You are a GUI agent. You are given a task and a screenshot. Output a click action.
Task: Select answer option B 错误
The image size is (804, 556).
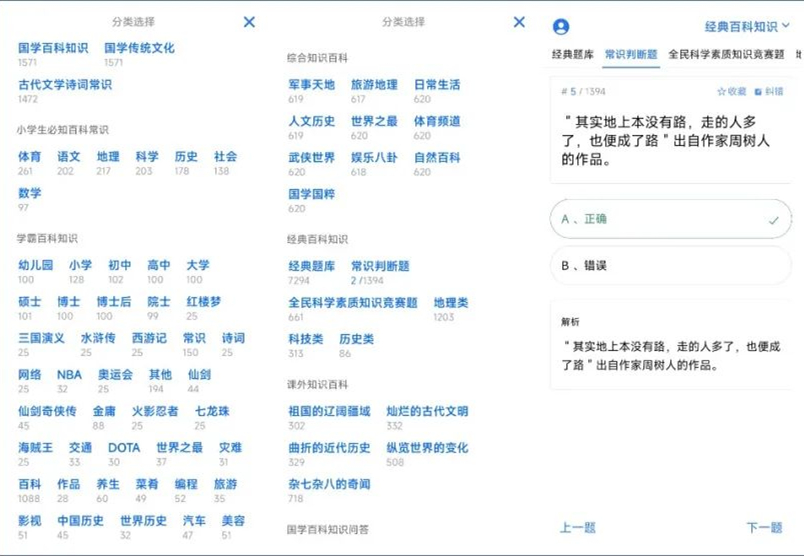671,265
